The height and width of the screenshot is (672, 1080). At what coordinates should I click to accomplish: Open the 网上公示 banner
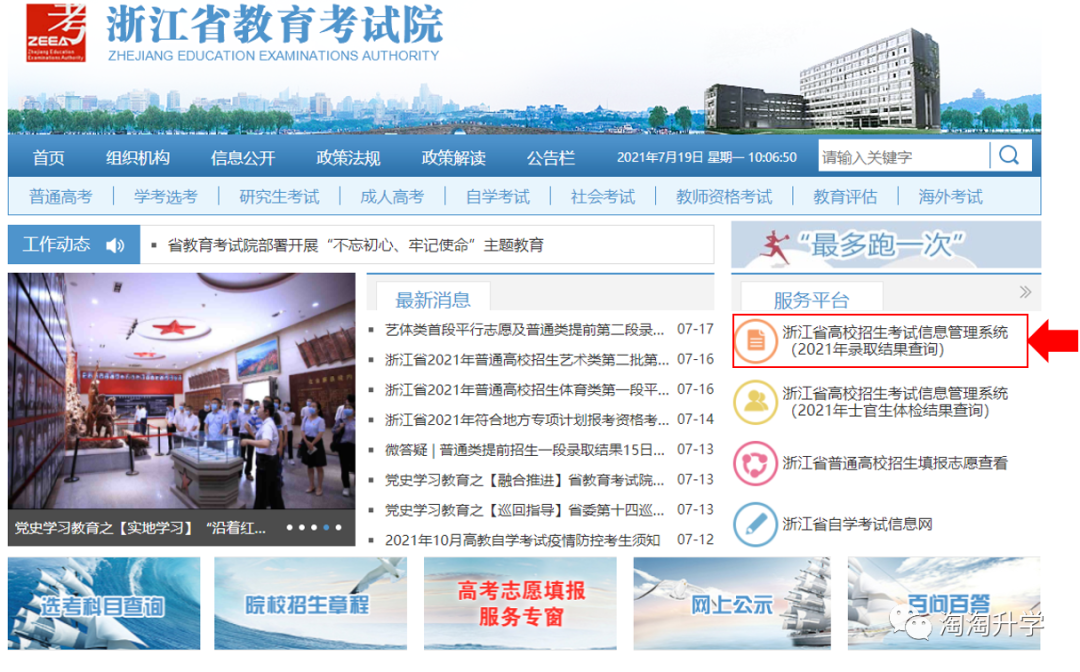point(731,604)
